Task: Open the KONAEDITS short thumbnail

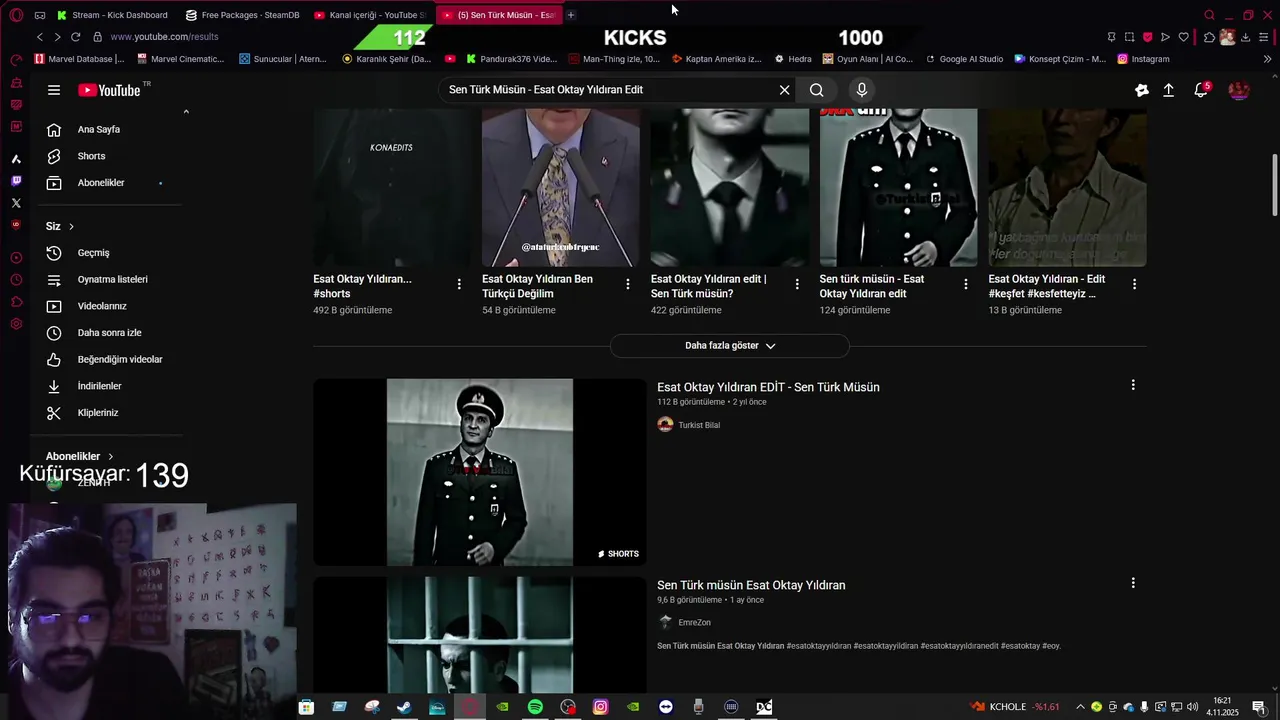Action: [x=392, y=187]
